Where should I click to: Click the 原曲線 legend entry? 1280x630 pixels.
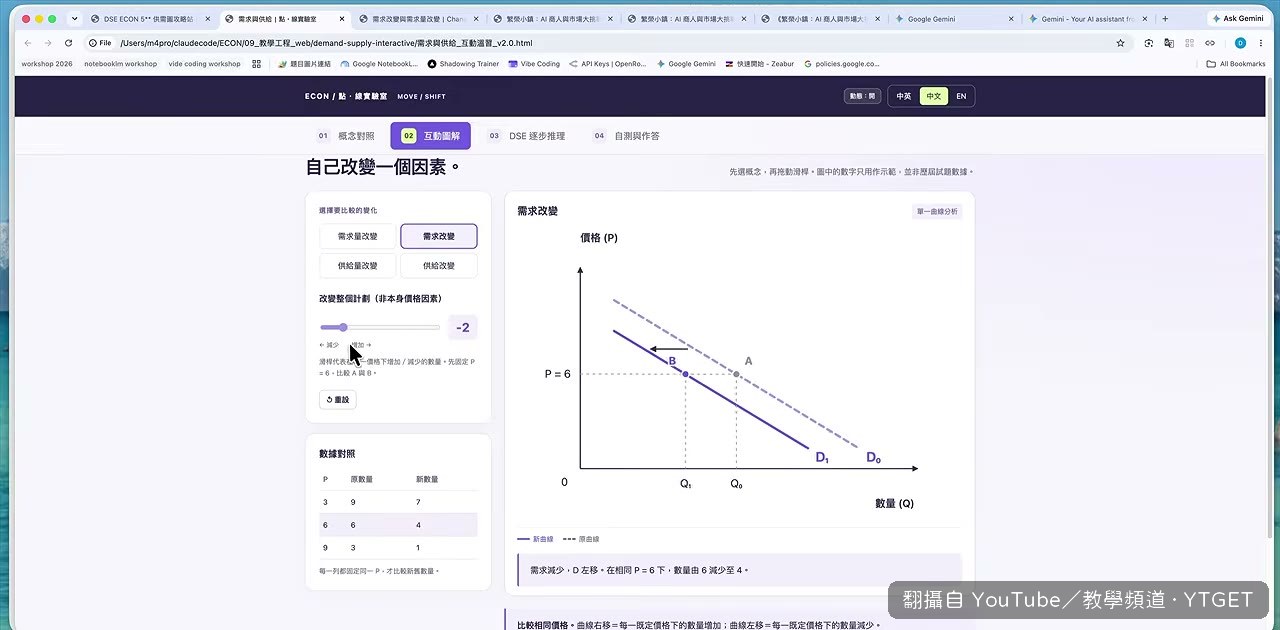tap(580, 539)
